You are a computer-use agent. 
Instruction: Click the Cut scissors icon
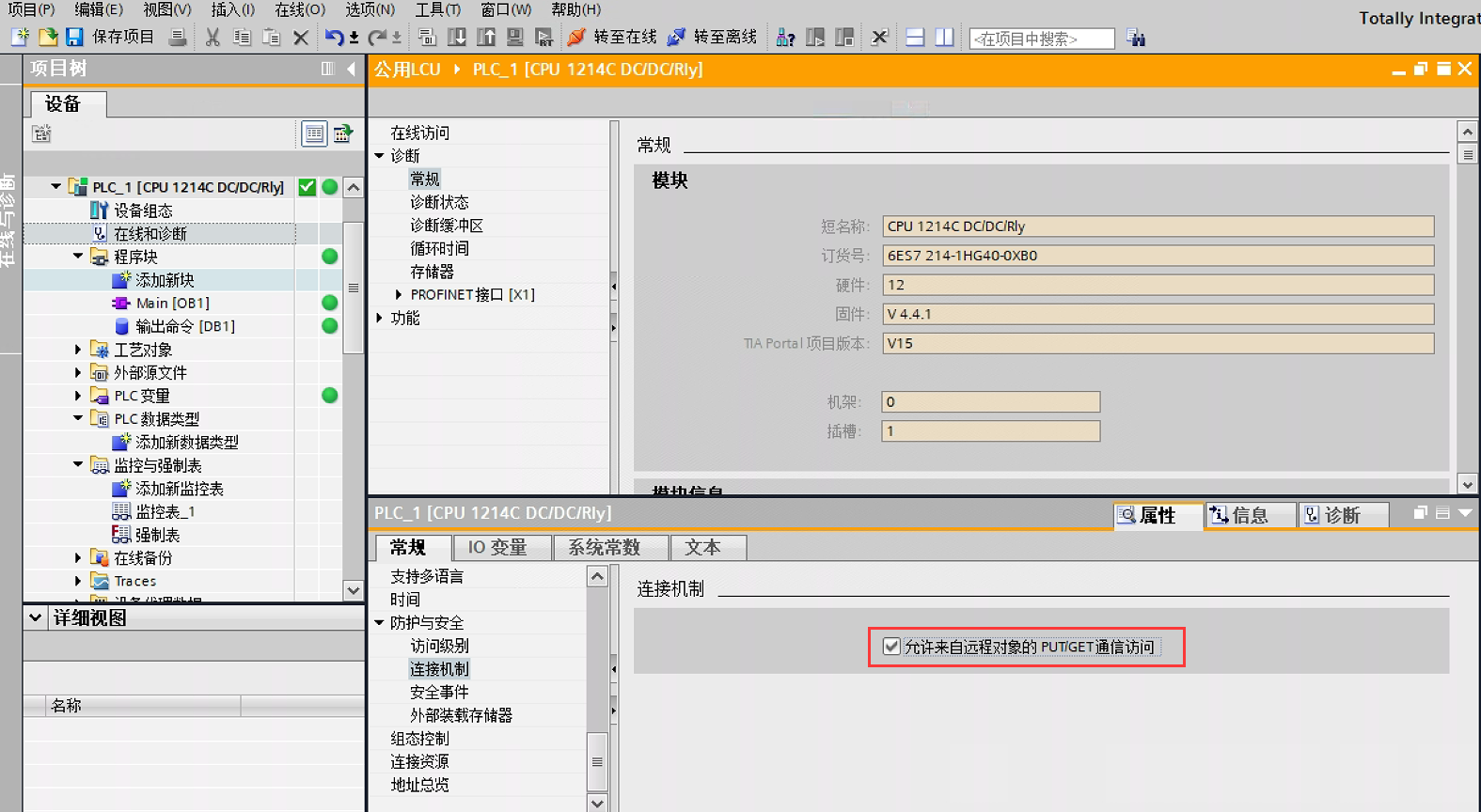coord(213,38)
